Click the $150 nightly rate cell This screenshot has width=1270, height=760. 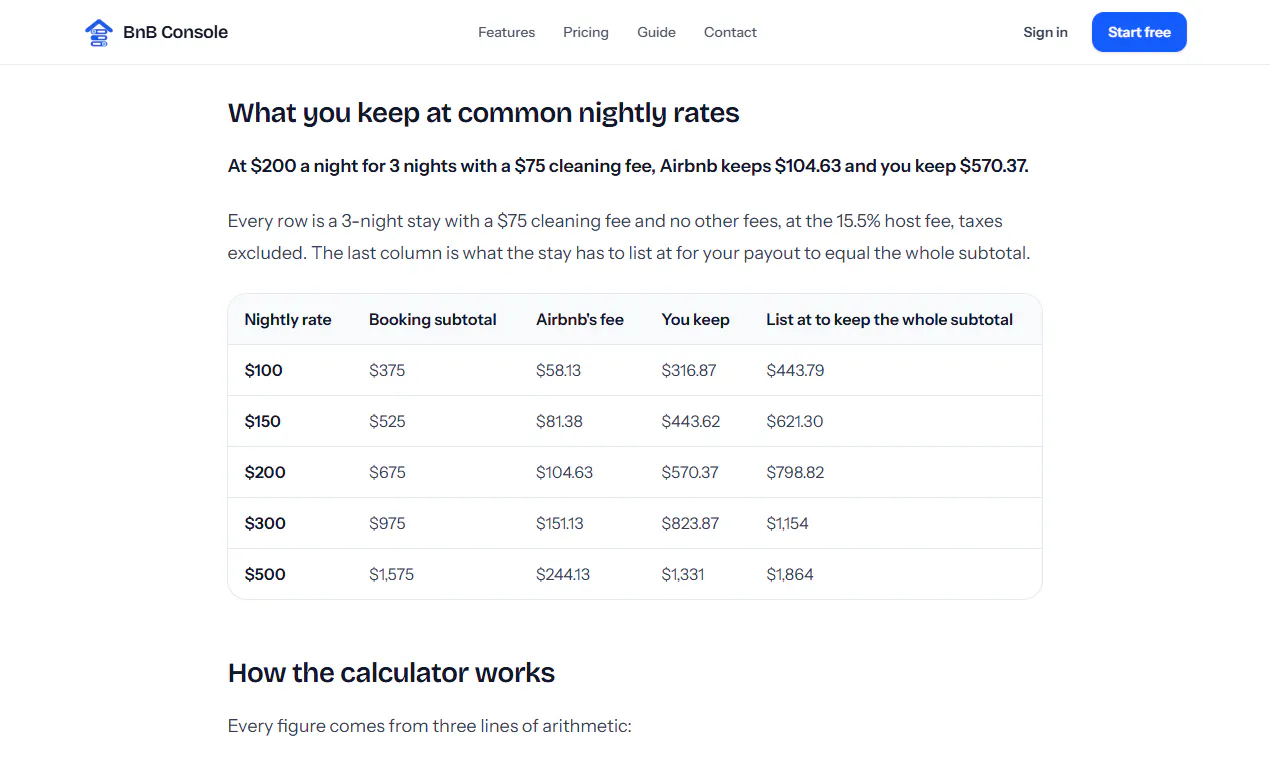(263, 421)
